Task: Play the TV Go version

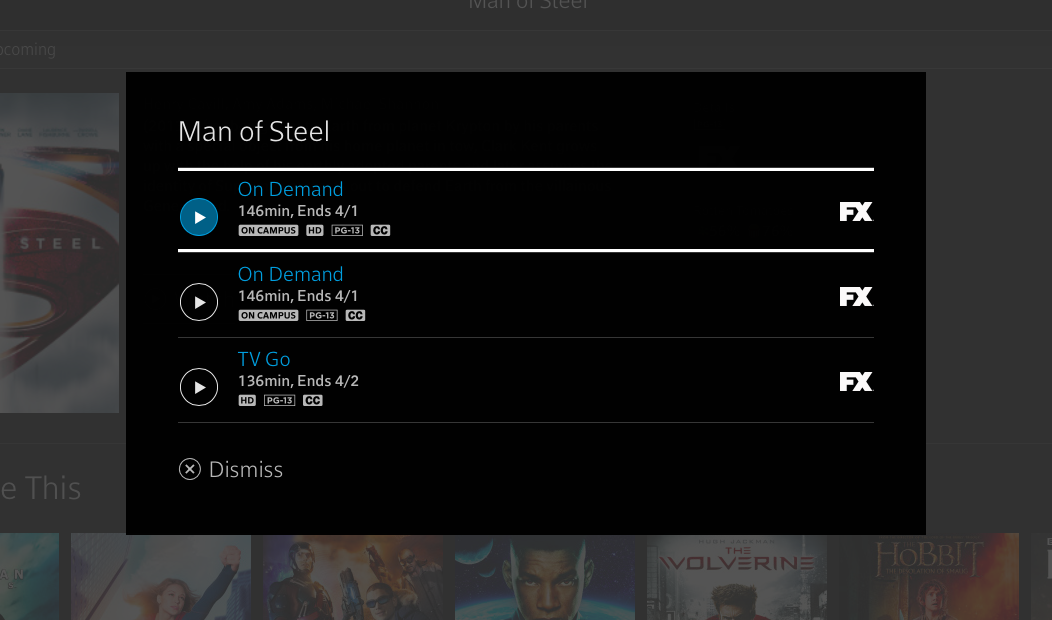Action: [199, 387]
